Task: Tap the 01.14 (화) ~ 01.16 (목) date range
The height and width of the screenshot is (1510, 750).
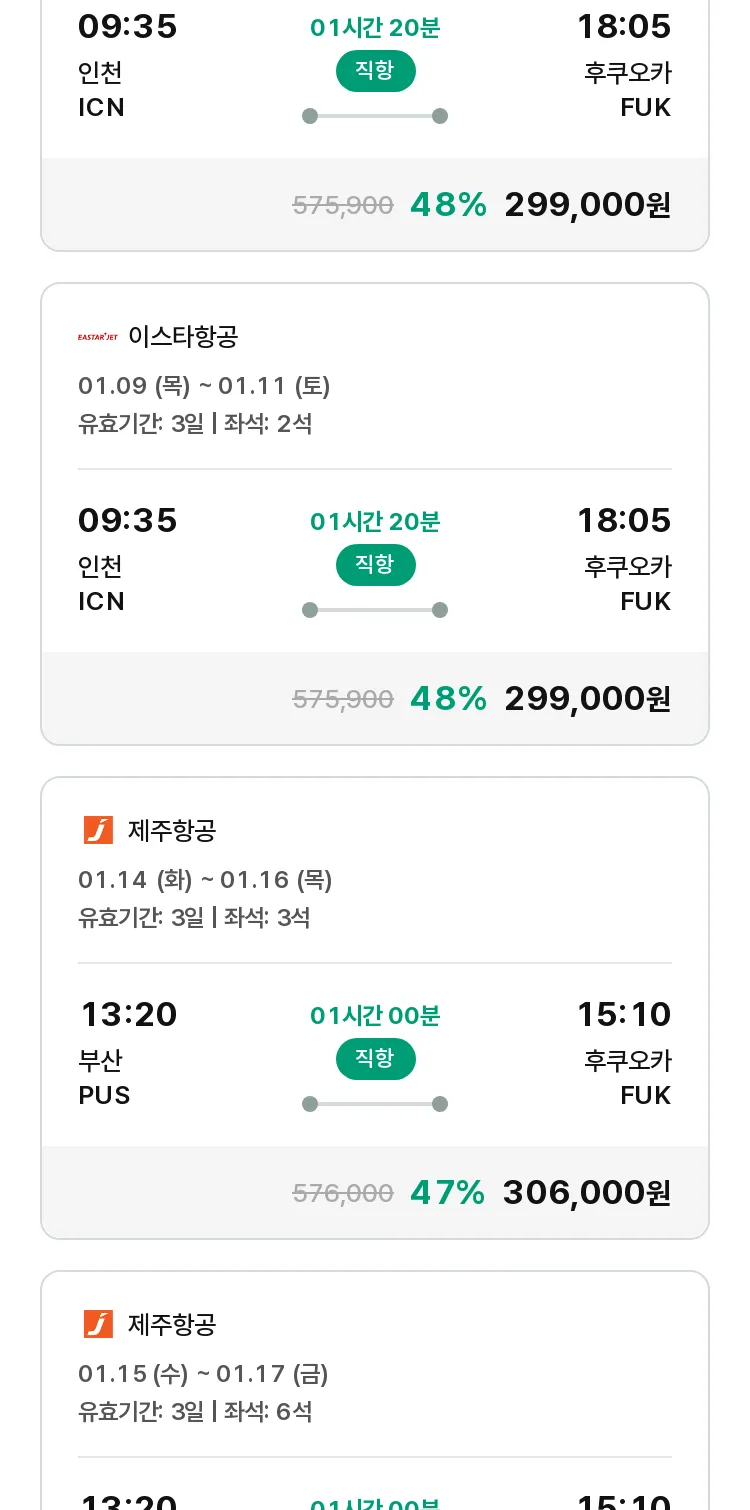Action: [x=205, y=880]
